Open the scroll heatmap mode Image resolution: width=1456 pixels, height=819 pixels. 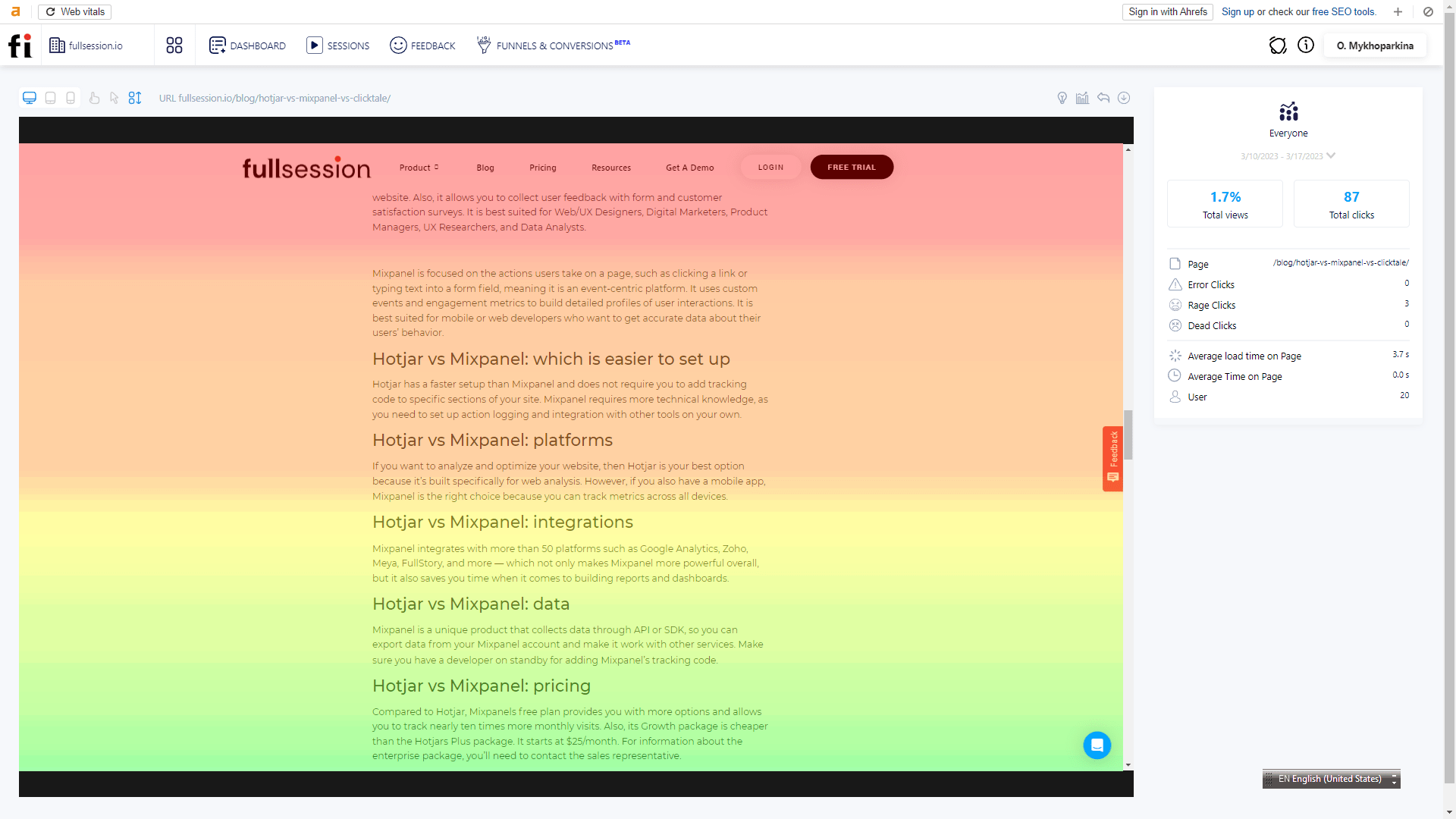134,98
